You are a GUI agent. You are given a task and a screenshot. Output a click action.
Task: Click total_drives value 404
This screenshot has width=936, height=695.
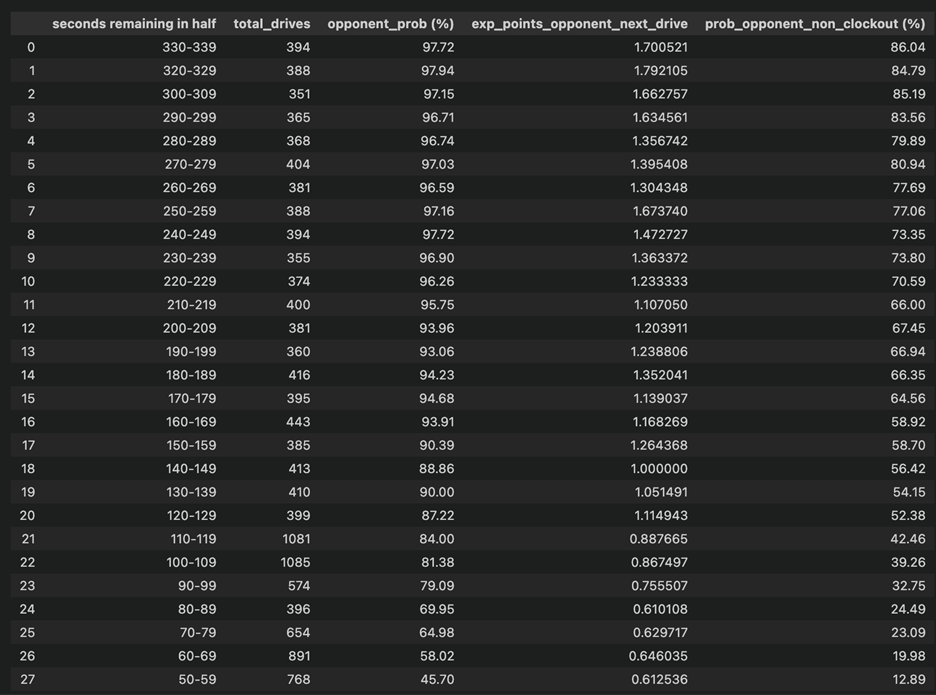tap(298, 164)
